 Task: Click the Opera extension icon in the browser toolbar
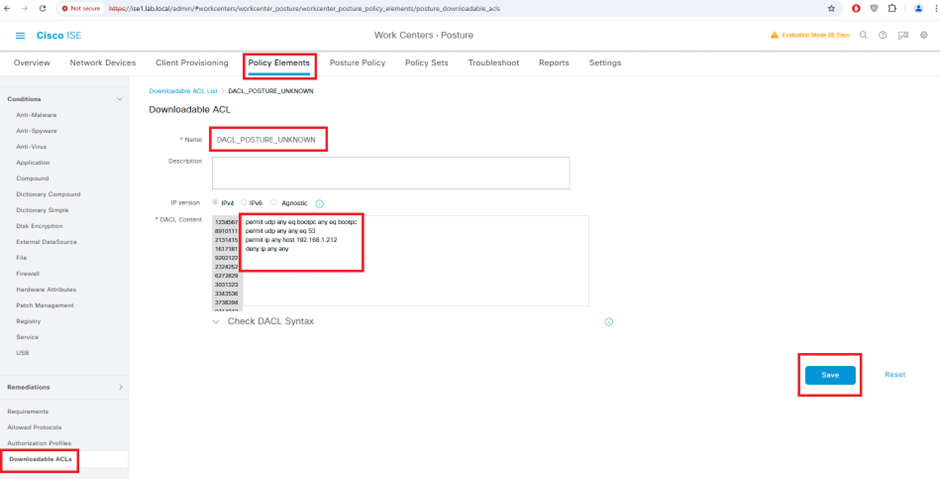click(857, 8)
